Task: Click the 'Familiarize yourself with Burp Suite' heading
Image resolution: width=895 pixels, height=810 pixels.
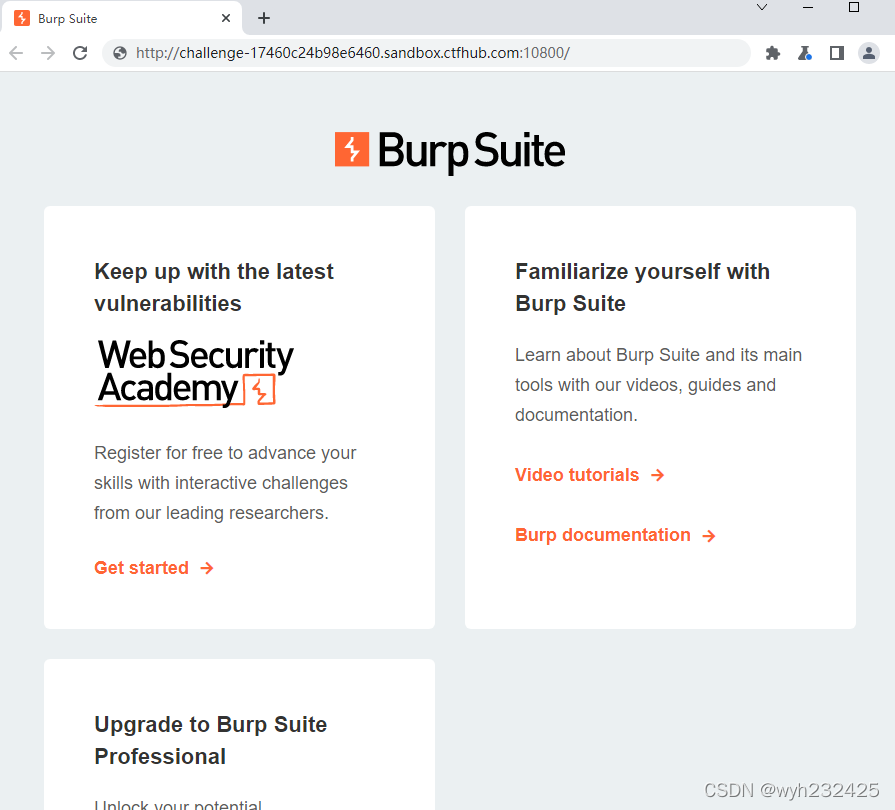Action: click(643, 287)
